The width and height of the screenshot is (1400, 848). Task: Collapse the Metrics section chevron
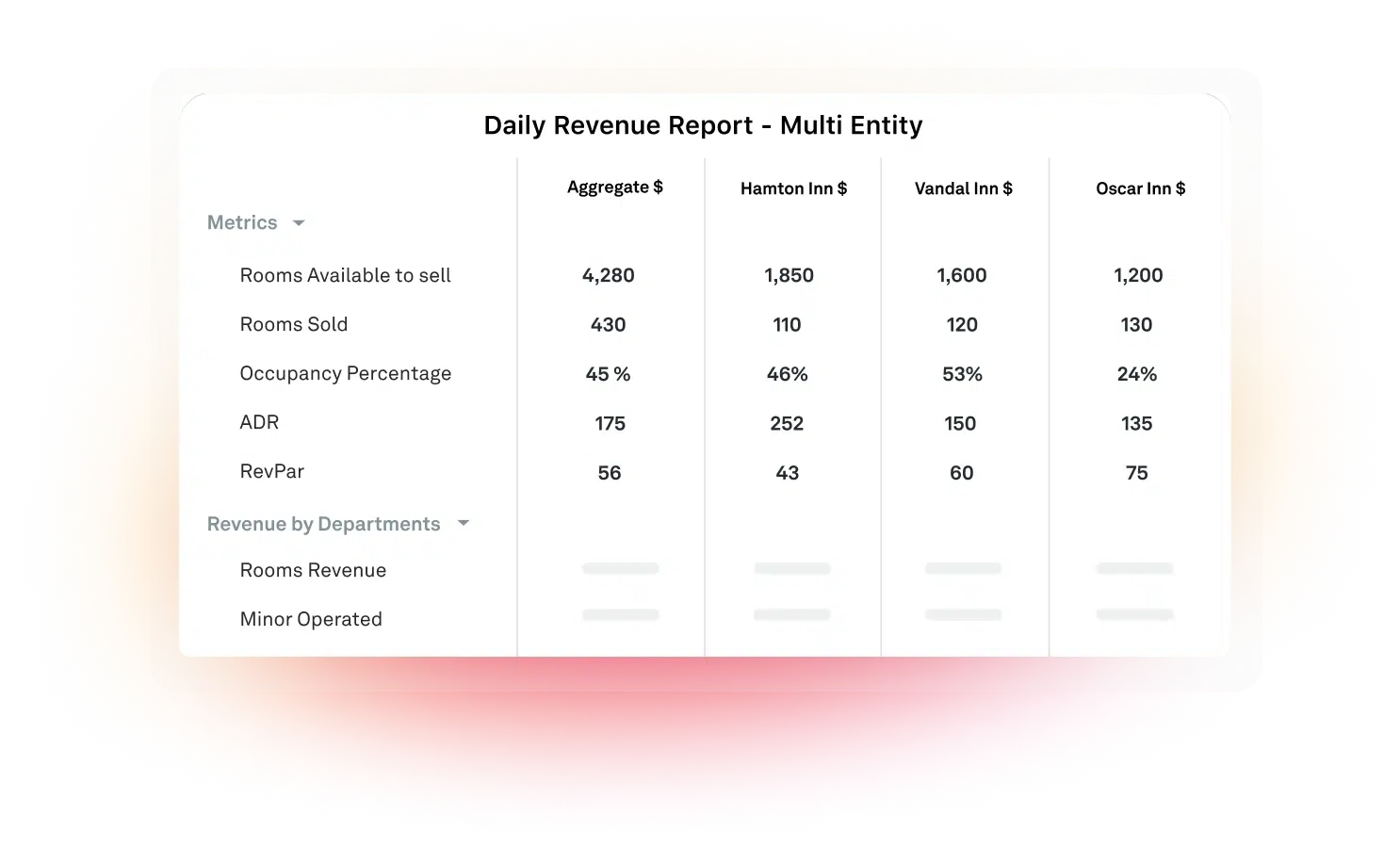click(299, 222)
